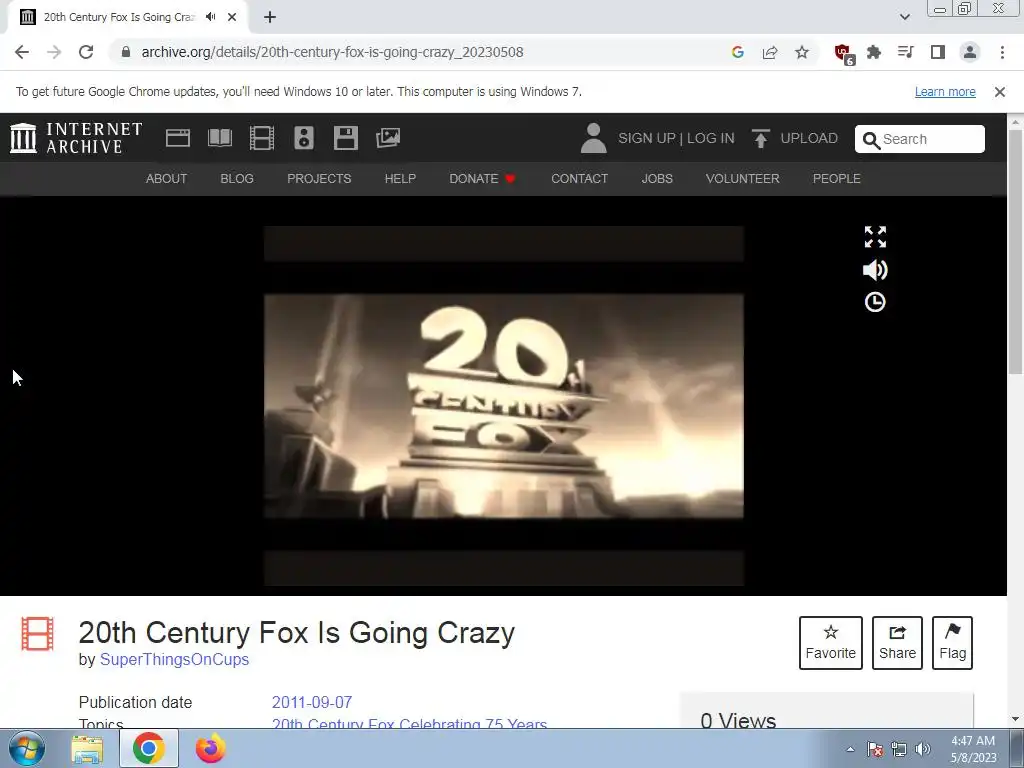The image size is (1024, 768).
Task: Open the HELP menu item
Action: pyautogui.click(x=400, y=178)
